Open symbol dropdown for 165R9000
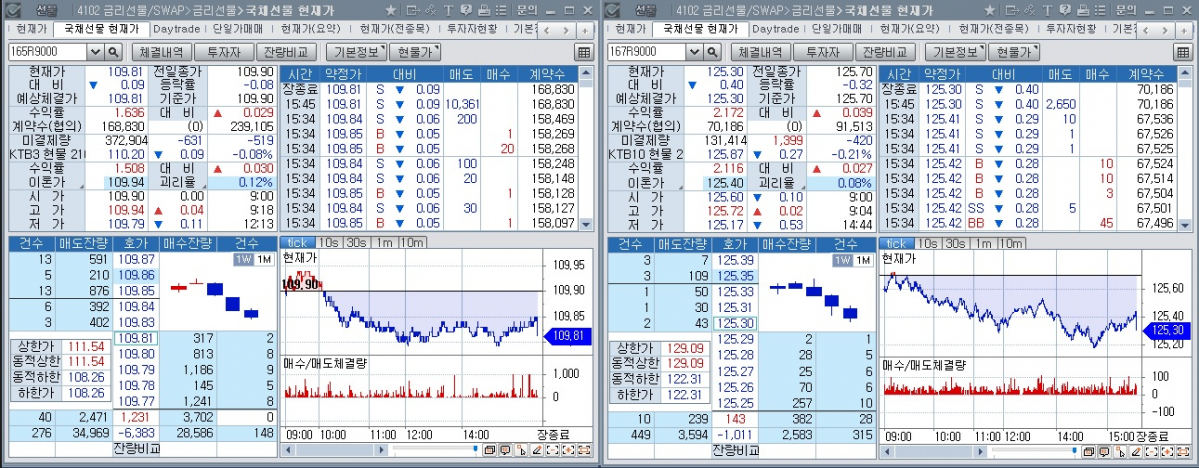1199x468 pixels. (x=96, y=52)
